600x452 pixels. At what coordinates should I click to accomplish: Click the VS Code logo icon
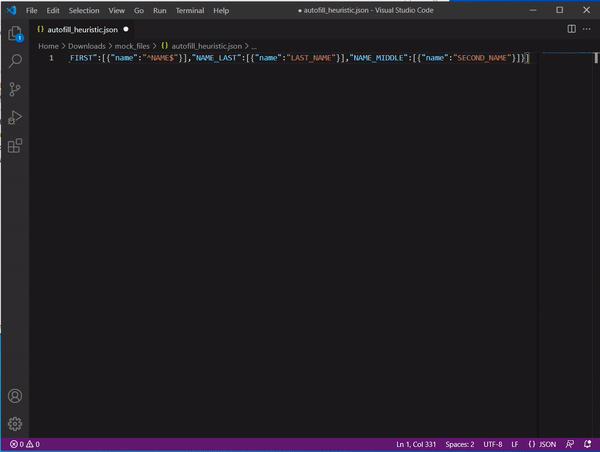click(11, 10)
